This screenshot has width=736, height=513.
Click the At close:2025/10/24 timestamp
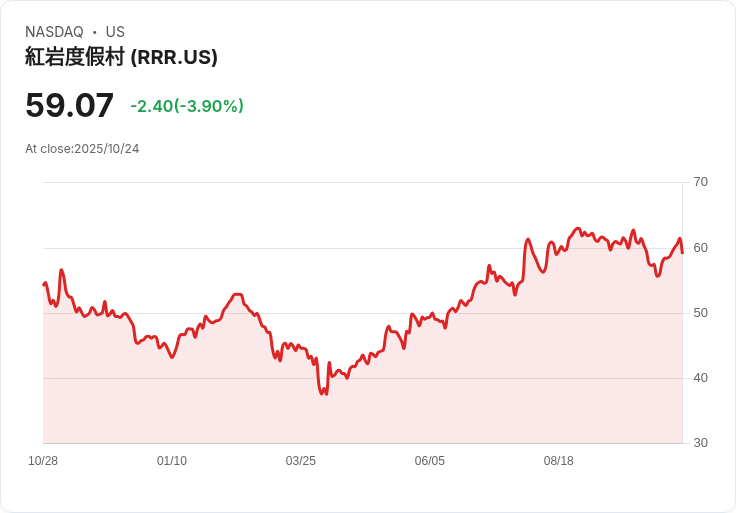click(82, 149)
